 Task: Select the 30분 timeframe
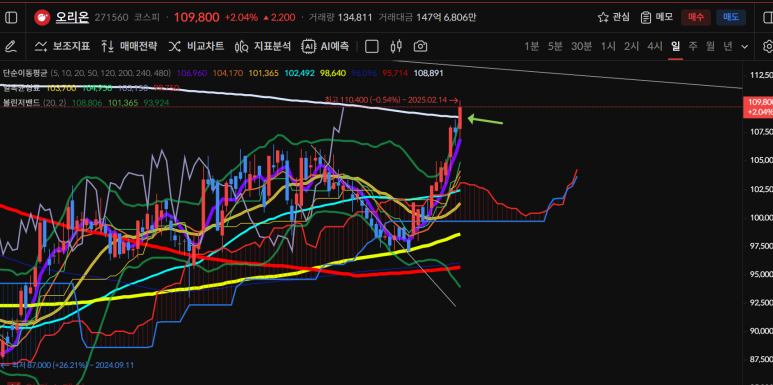coord(582,47)
